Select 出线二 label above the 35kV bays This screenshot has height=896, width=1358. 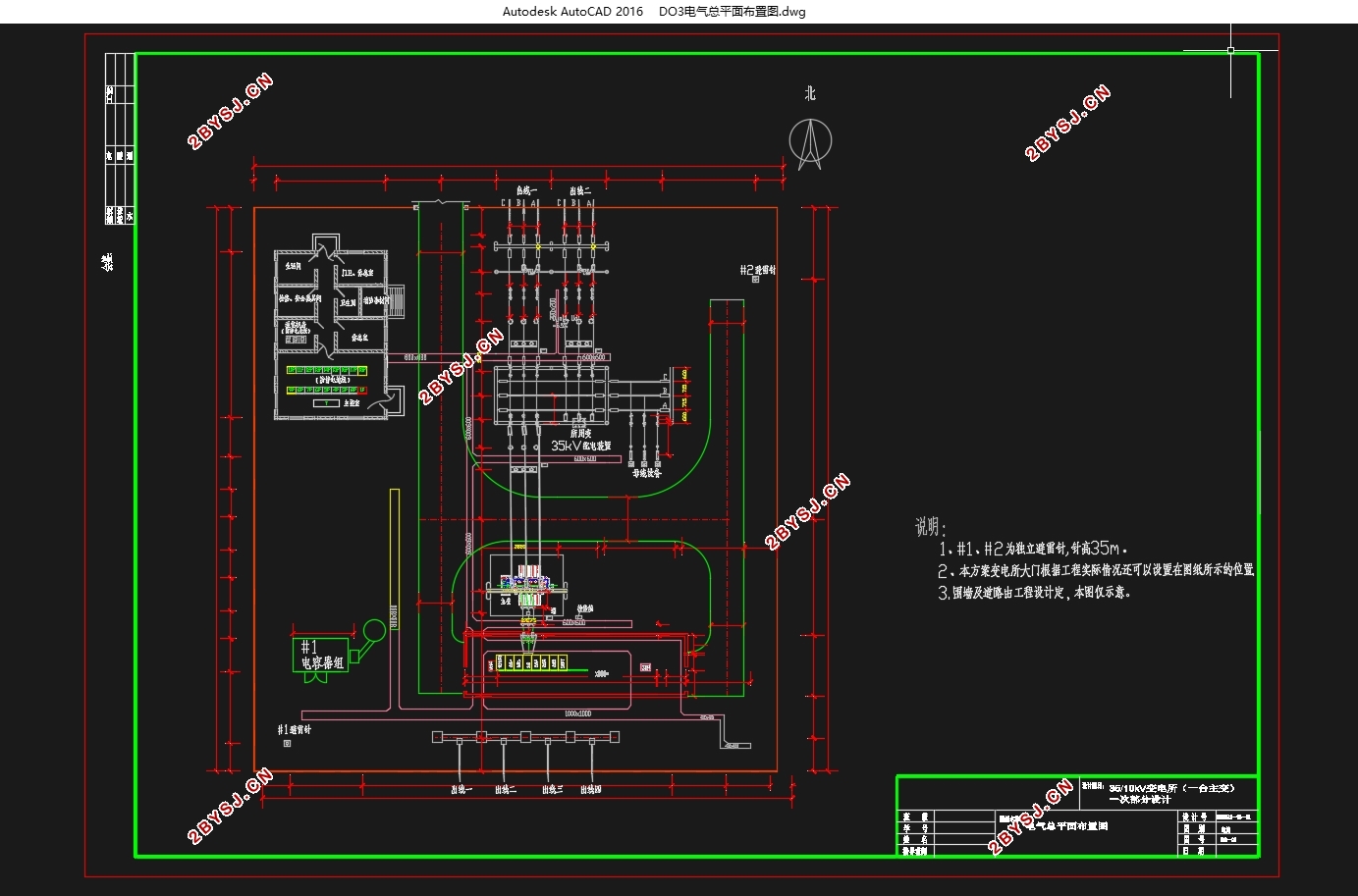(x=580, y=190)
